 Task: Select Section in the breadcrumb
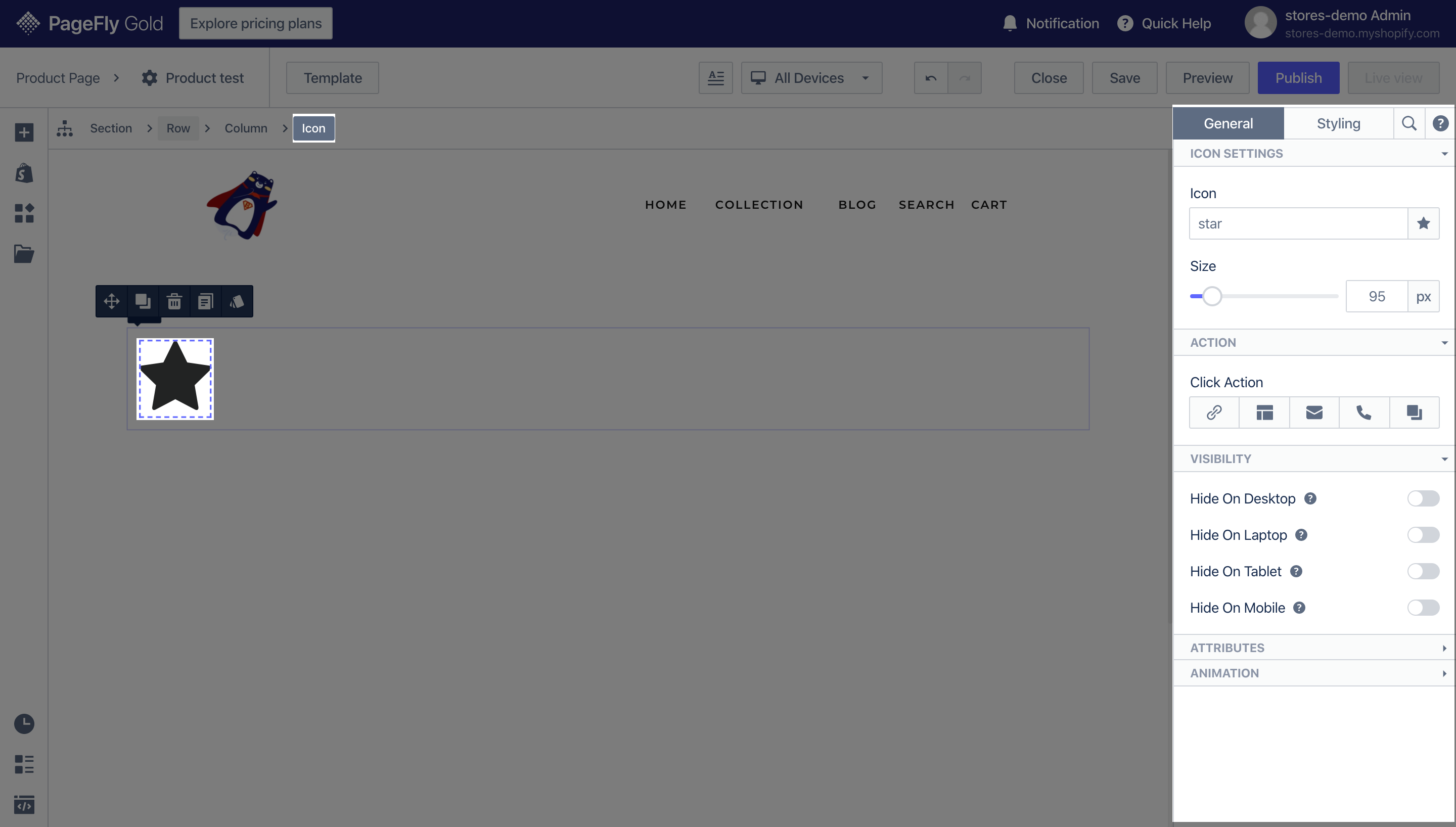111,128
